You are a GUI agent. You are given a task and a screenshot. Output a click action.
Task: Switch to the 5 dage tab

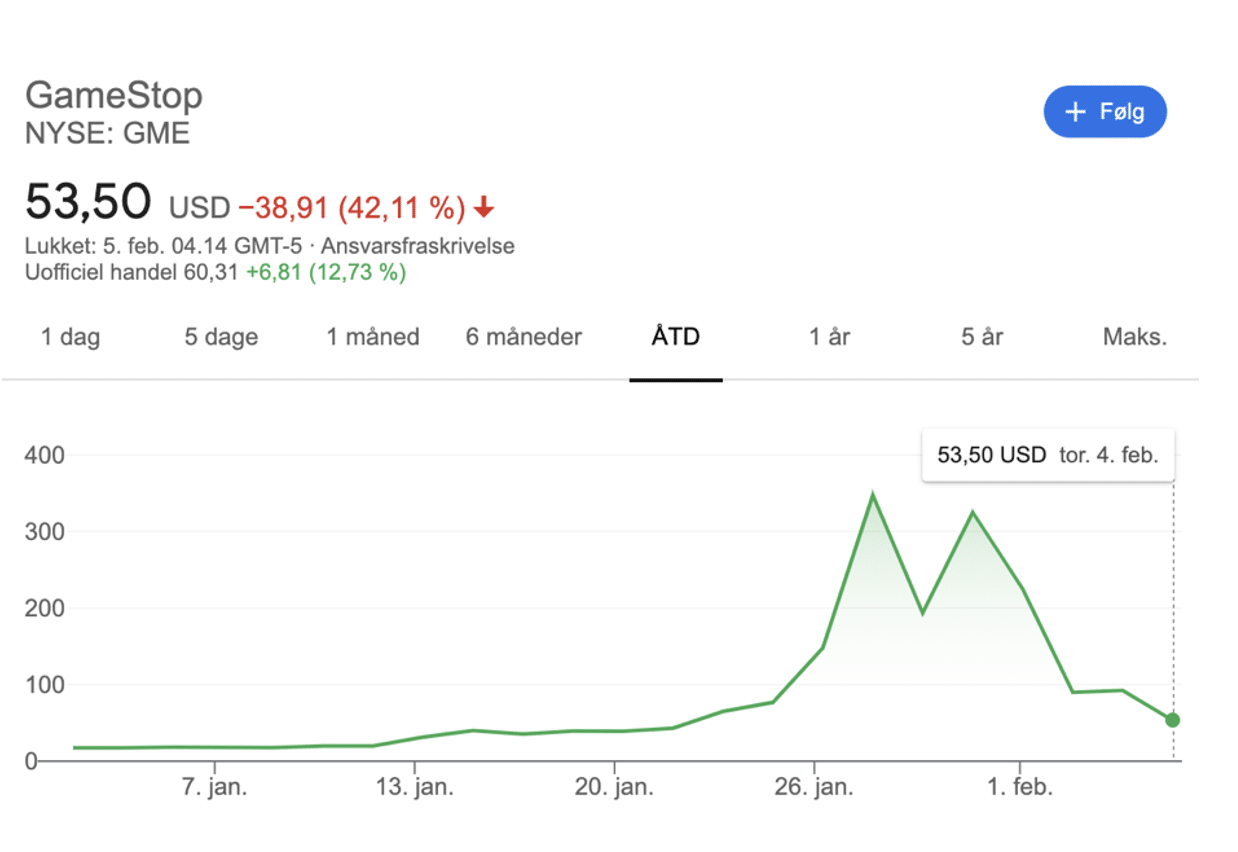point(221,337)
